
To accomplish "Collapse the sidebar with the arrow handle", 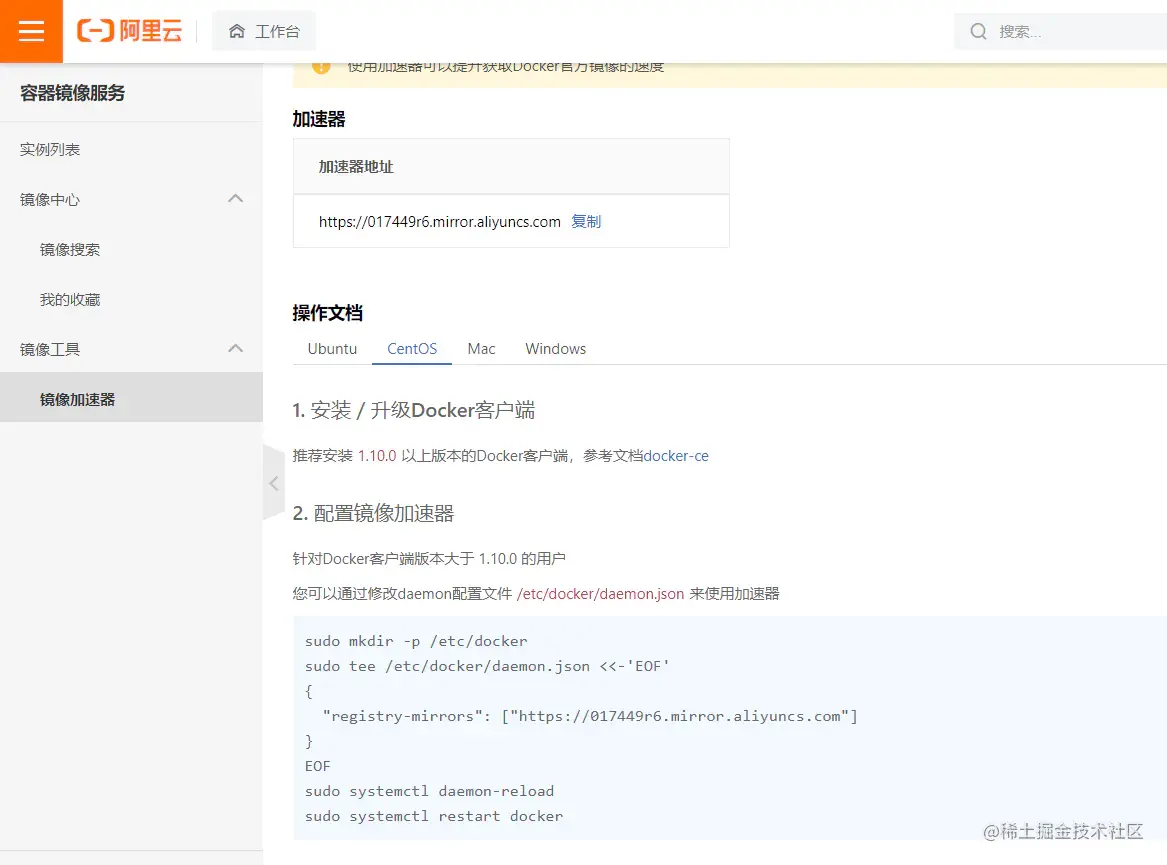I will coord(274,483).
